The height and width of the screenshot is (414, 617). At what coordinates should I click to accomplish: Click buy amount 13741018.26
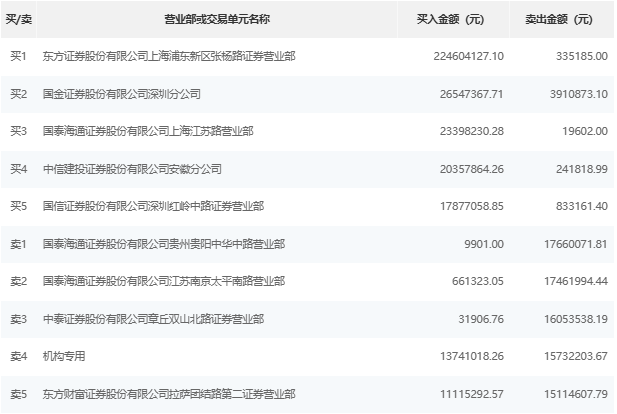pos(471,357)
